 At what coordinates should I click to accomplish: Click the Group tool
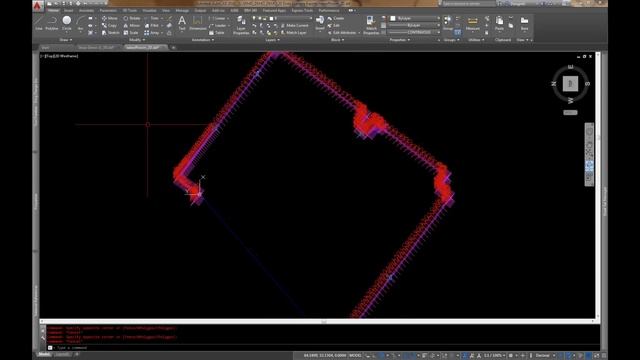coord(448,23)
